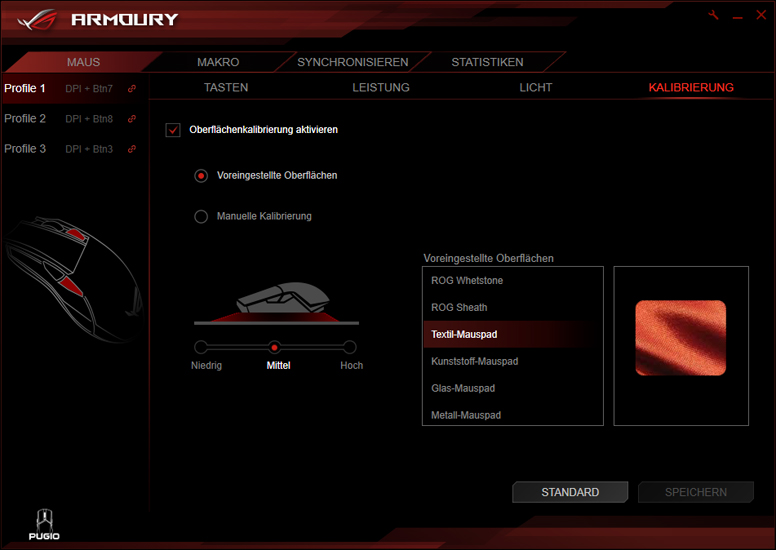Switch to the LEISTUNG sub-tab

[x=381, y=88]
